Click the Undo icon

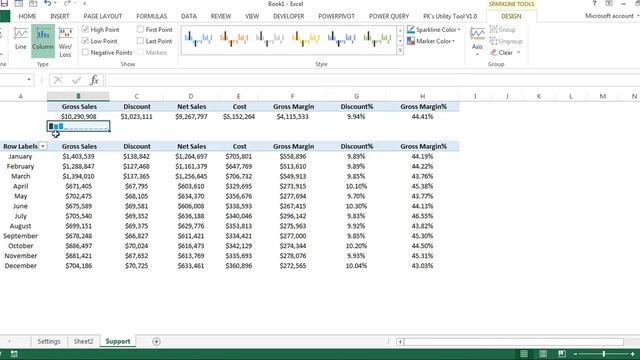click(48, 4)
